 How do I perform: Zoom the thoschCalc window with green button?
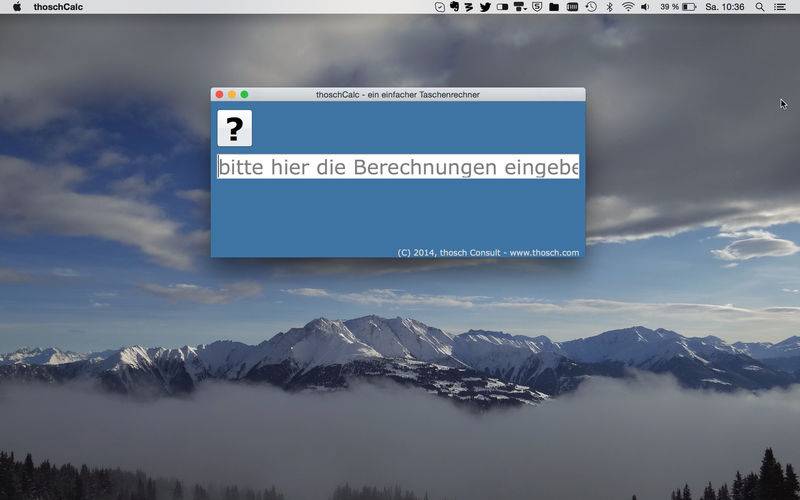244,94
